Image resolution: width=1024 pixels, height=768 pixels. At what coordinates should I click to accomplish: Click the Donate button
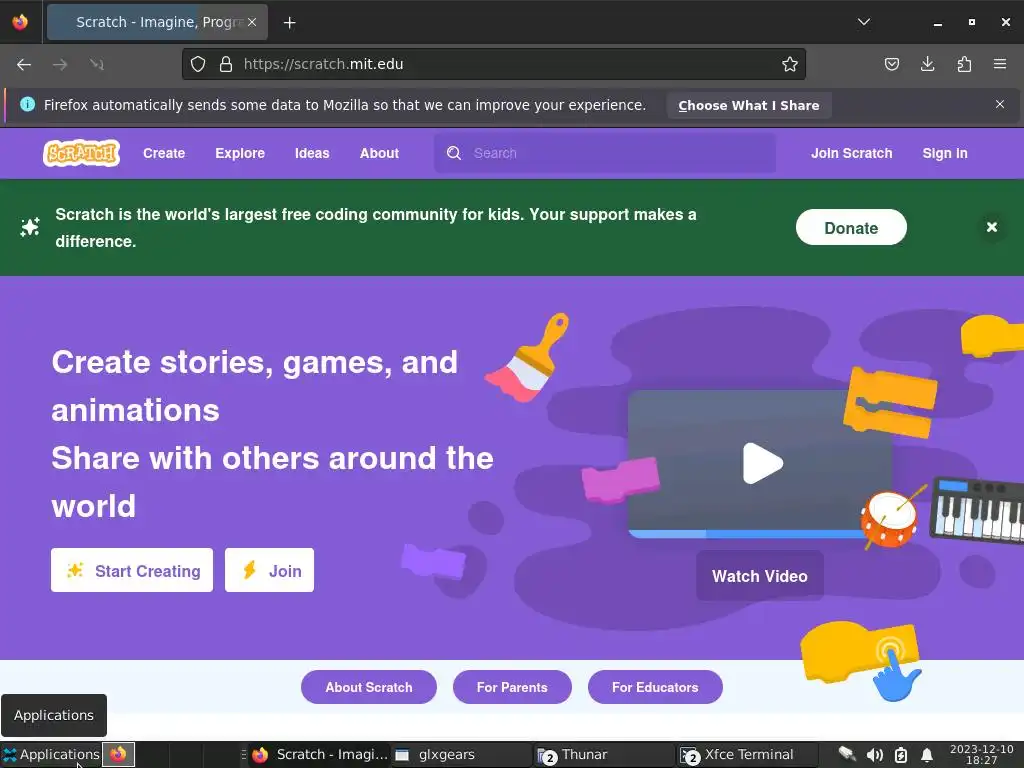[851, 227]
